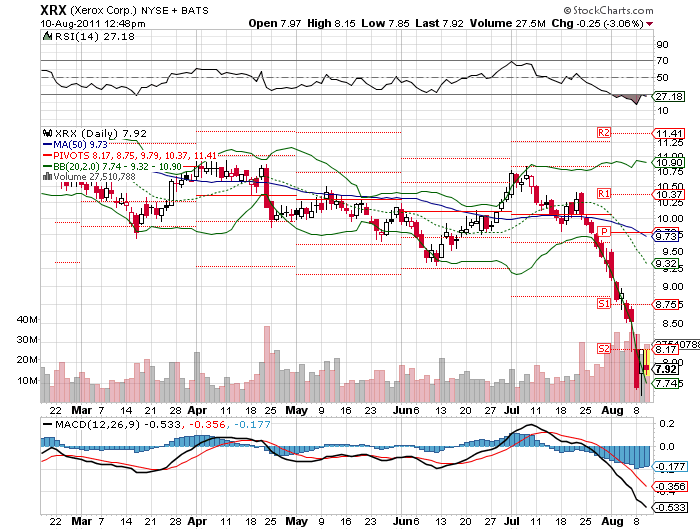Click the (Xerox Corp.) company name
700x530 pixels.
(104, 10)
